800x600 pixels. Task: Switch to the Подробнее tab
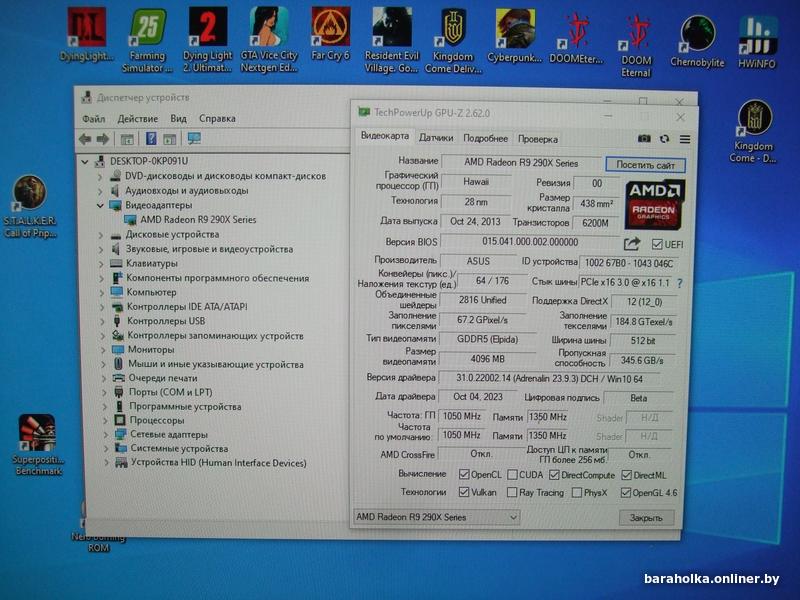coord(485,138)
